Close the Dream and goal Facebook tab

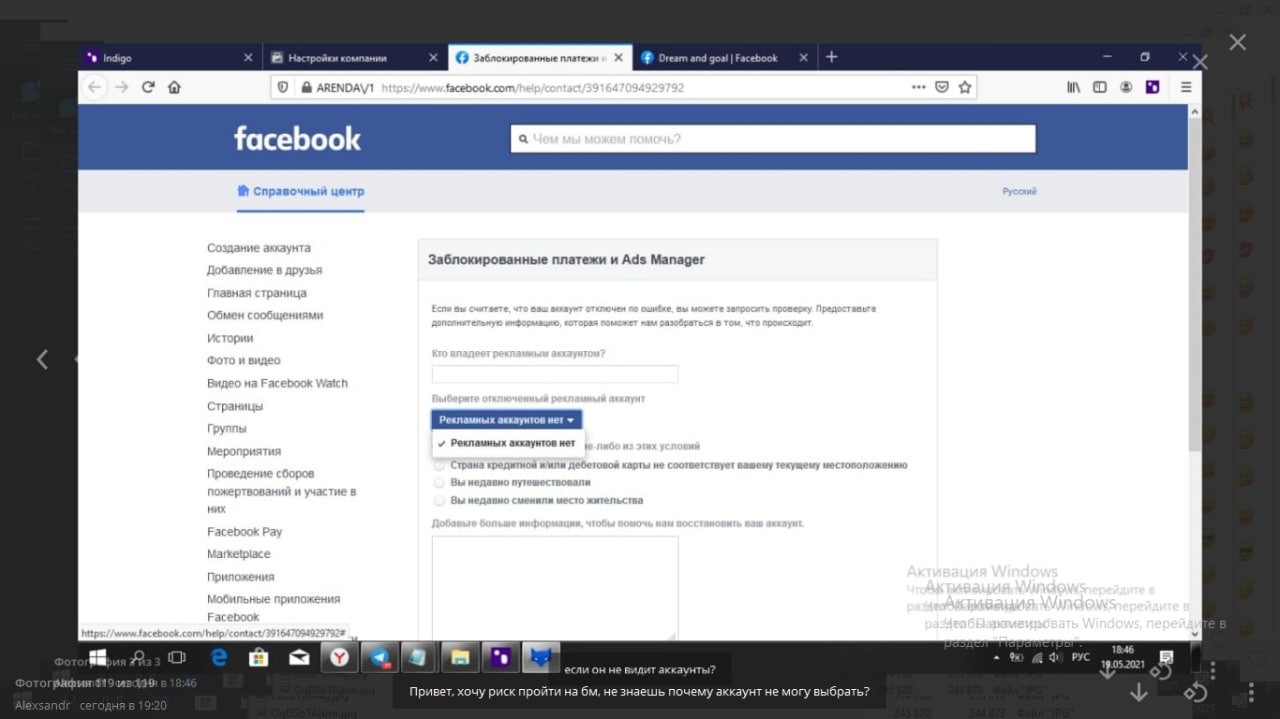point(803,58)
